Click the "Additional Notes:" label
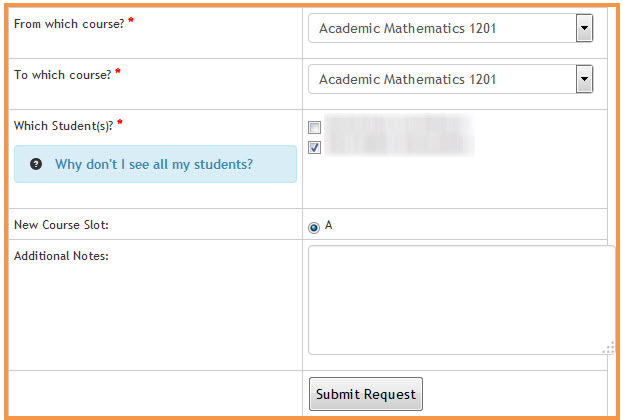Viewport: 623px width, 420px height. coord(61,256)
